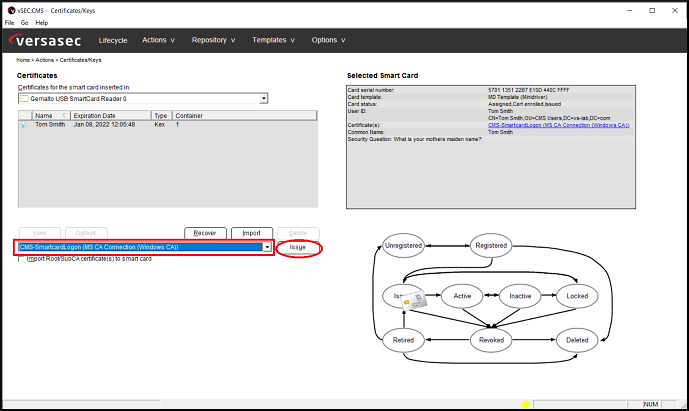Click the Active lifecycle state
This screenshot has height=411, width=689.
click(462, 296)
